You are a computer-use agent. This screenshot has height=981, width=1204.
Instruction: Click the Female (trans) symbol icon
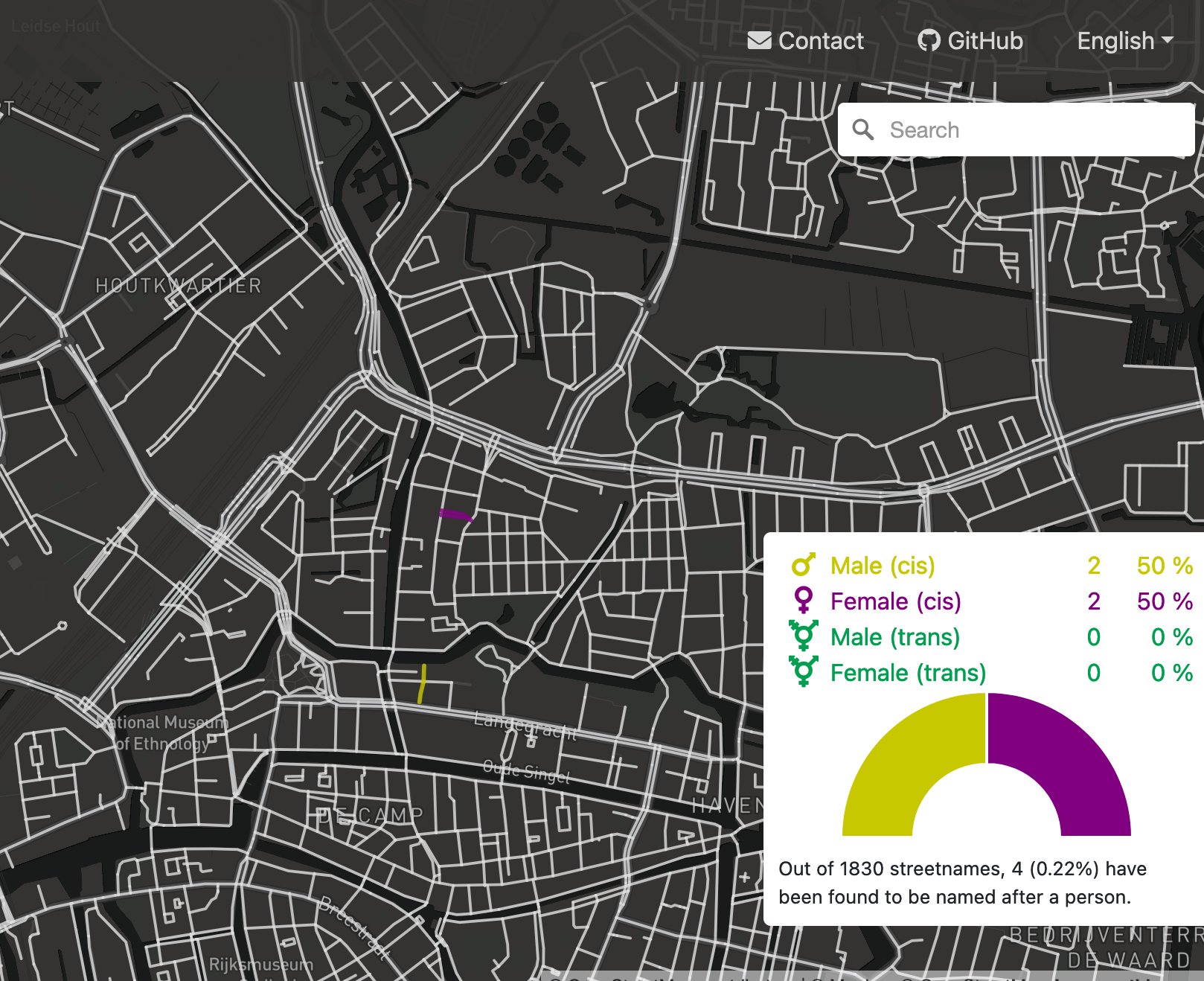pos(804,672)
